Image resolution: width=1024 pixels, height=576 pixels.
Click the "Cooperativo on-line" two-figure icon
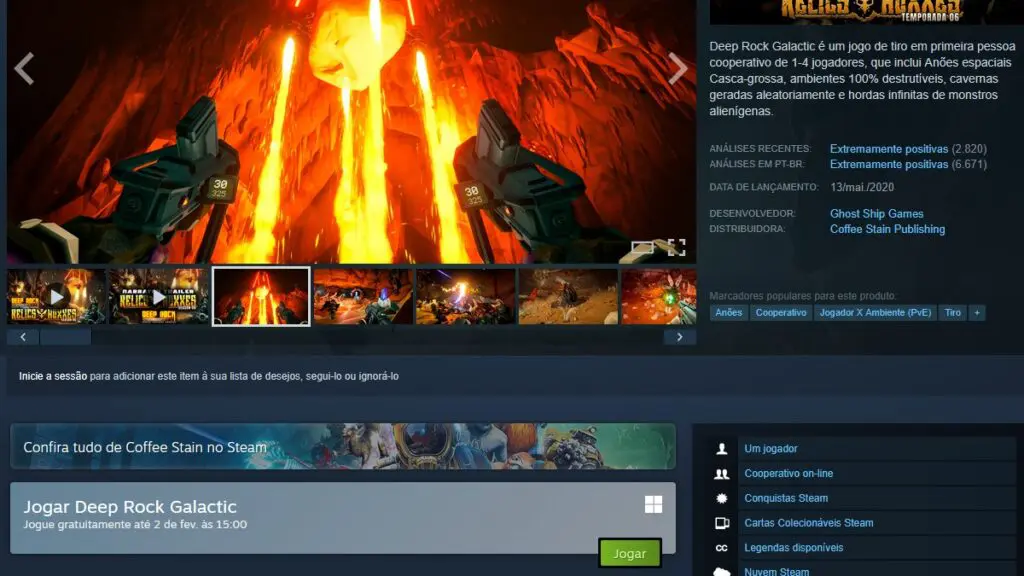pos(722,473)
